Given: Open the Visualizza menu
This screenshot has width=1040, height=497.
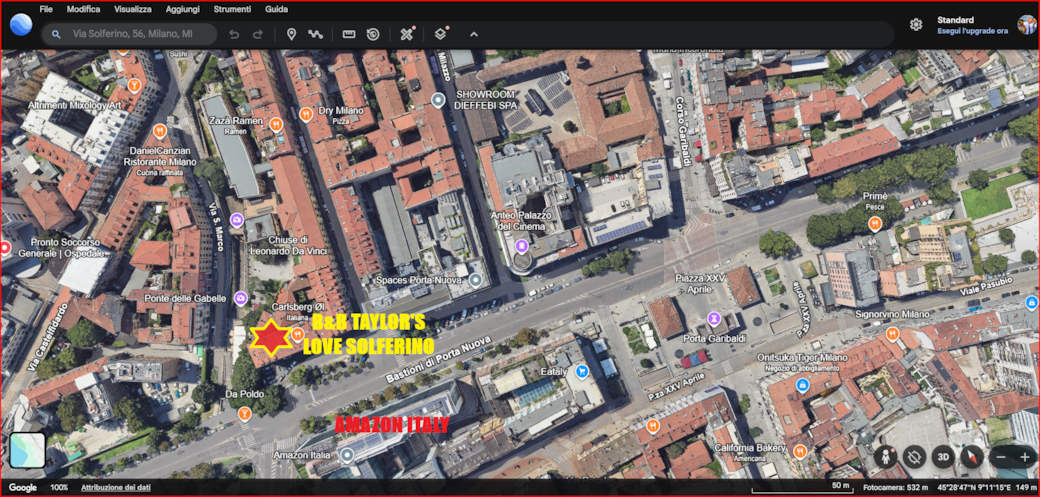Looking at the screenshot, I should click(133, 9).
